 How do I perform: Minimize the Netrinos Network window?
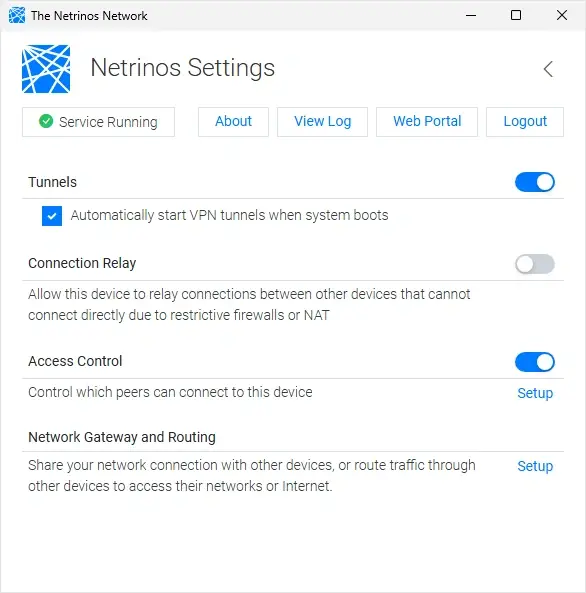tap(471, 15)
